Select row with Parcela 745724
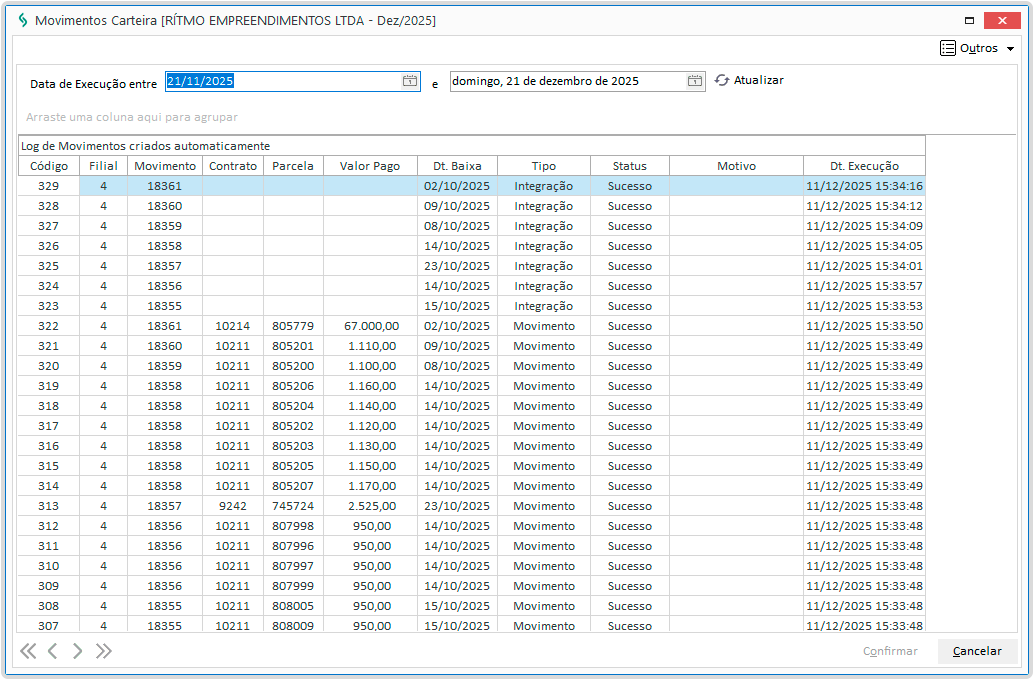 click(292, 506)
